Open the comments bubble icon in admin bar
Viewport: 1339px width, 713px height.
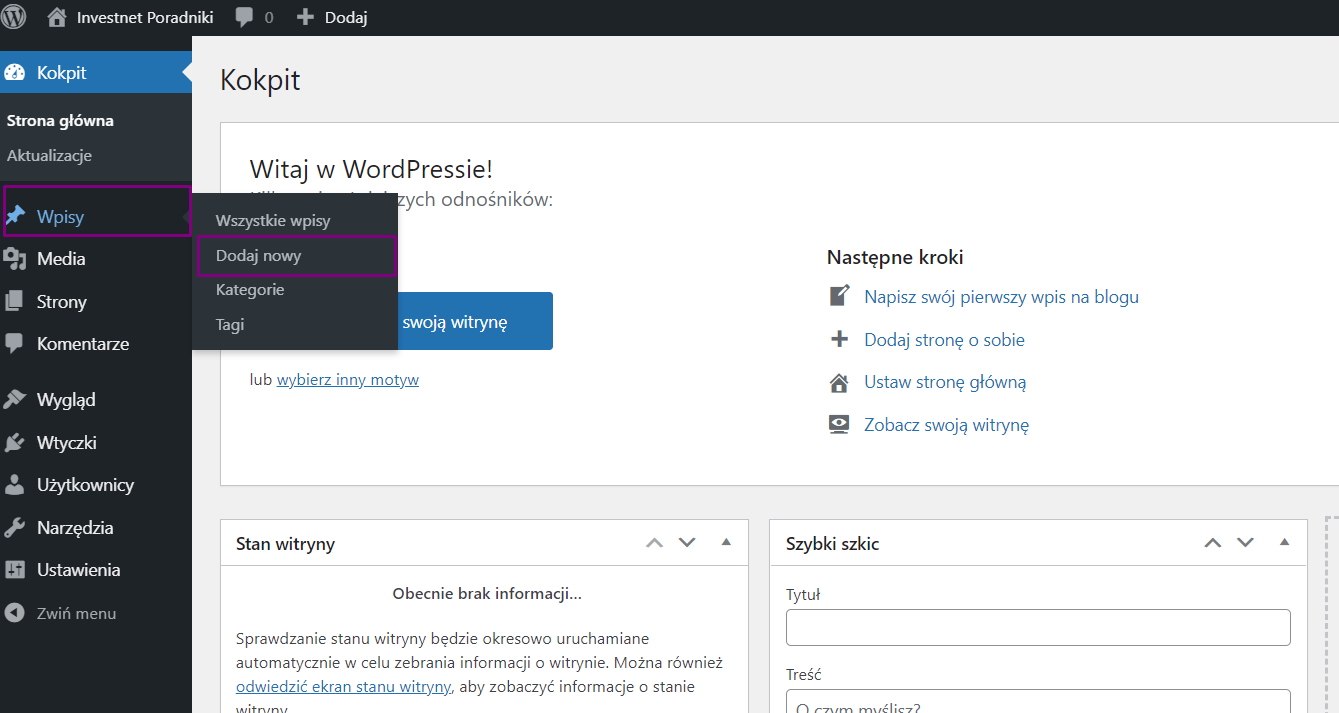244,17
